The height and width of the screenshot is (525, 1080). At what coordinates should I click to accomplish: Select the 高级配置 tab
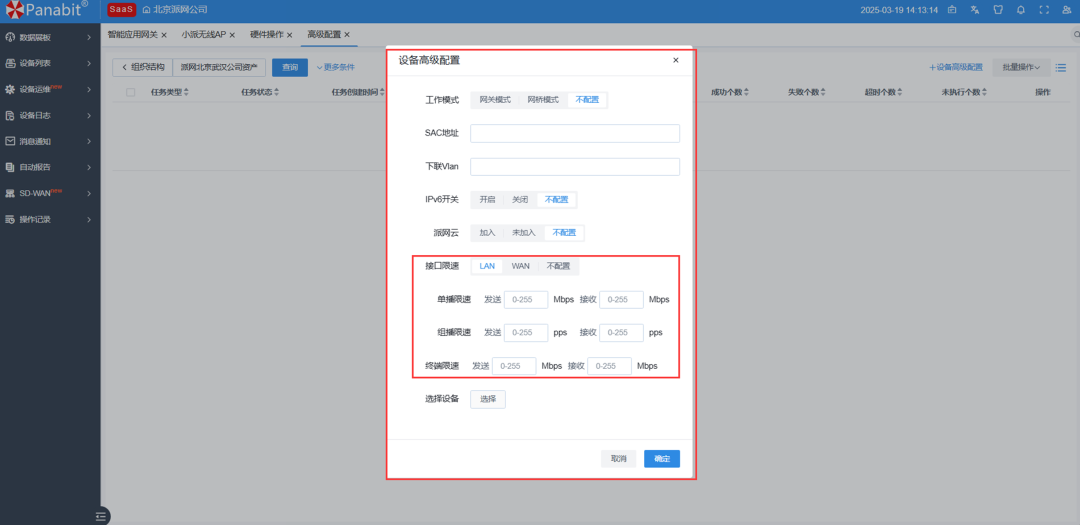pos(324,34)
